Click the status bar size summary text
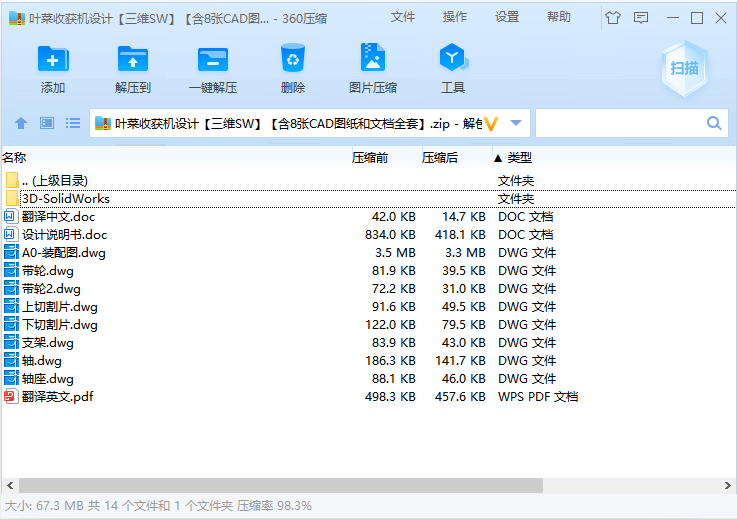Image resolution: width=737 pixels, height=519 pixels. [158, 506]
